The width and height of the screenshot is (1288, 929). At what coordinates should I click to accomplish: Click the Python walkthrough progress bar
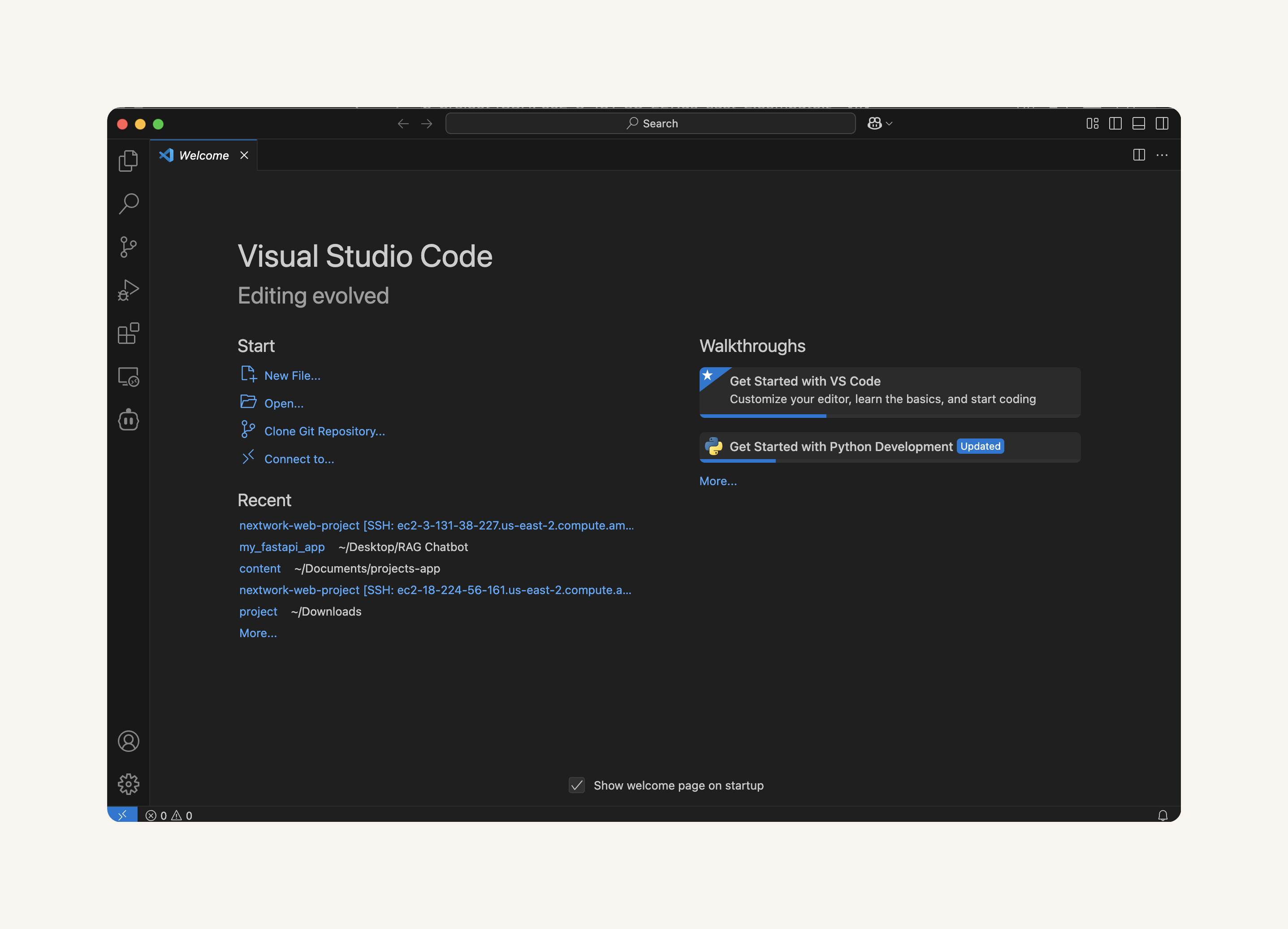tap(890, 461)
